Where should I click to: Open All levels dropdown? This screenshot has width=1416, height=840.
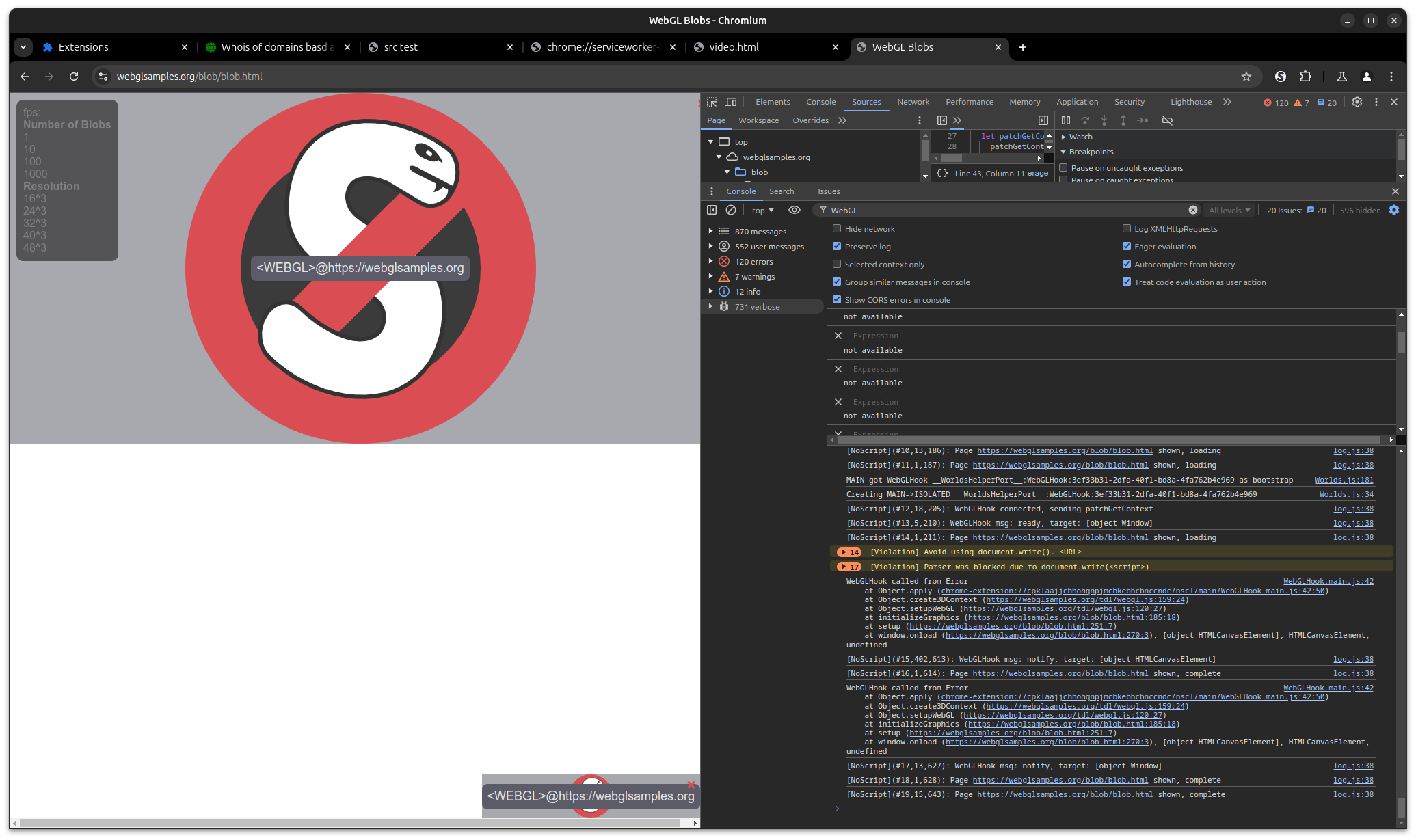pos(1229,211)
